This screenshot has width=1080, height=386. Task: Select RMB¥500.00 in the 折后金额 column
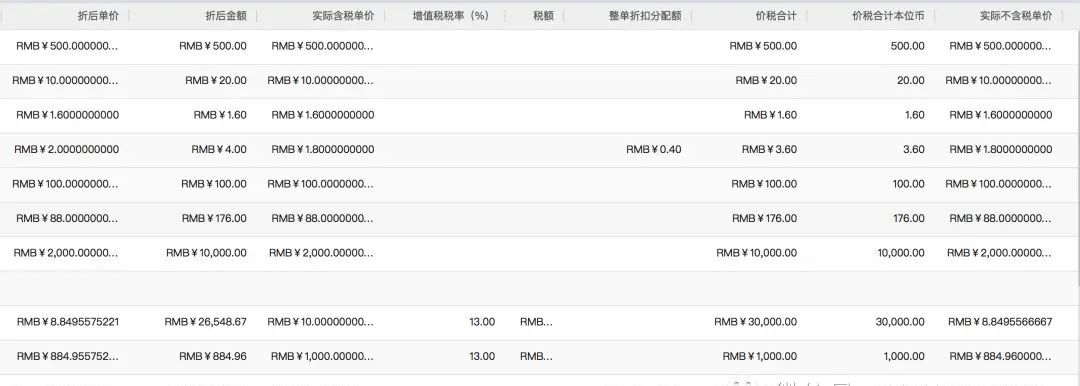click(212, 46)
